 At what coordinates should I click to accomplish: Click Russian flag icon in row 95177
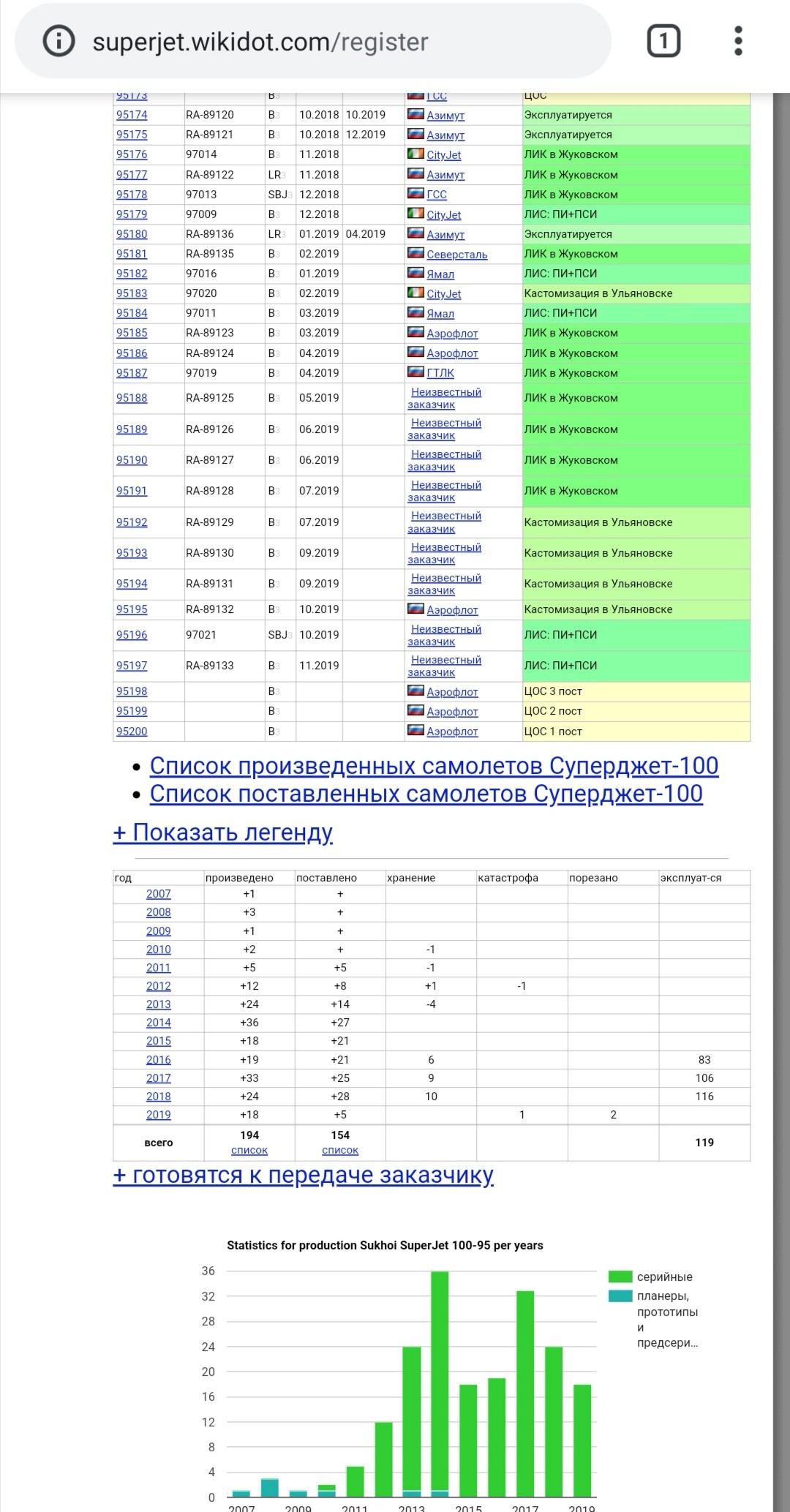click(415, 174)
